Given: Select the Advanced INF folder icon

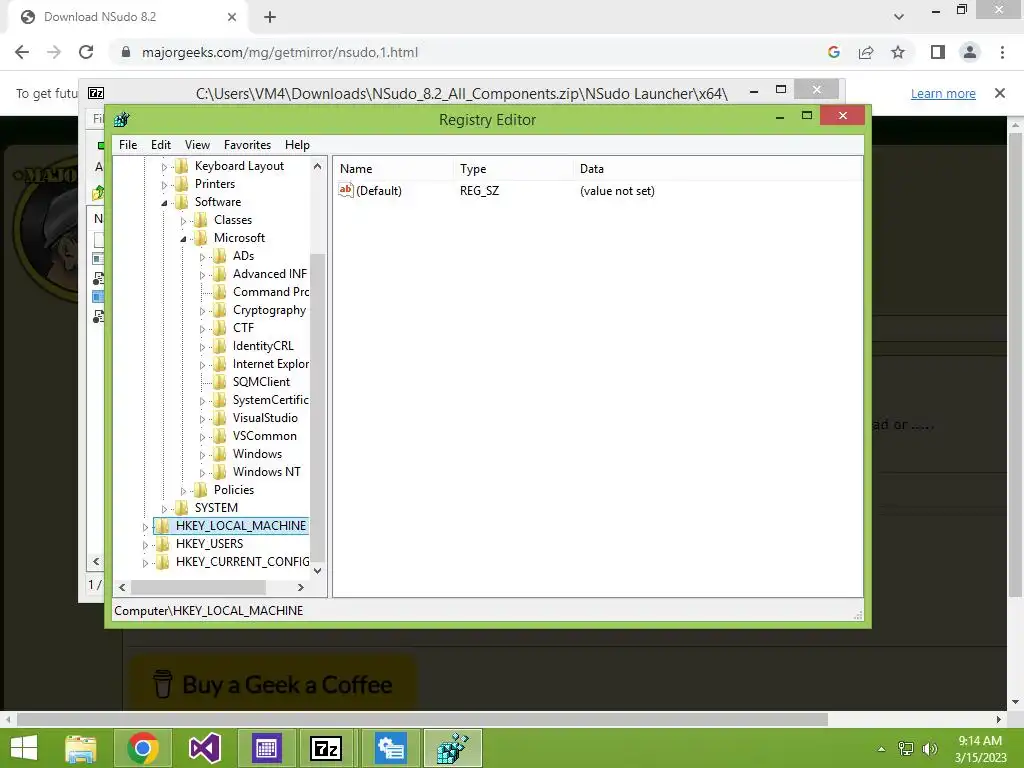Looking at the screenshot, I should pos(220,274).
